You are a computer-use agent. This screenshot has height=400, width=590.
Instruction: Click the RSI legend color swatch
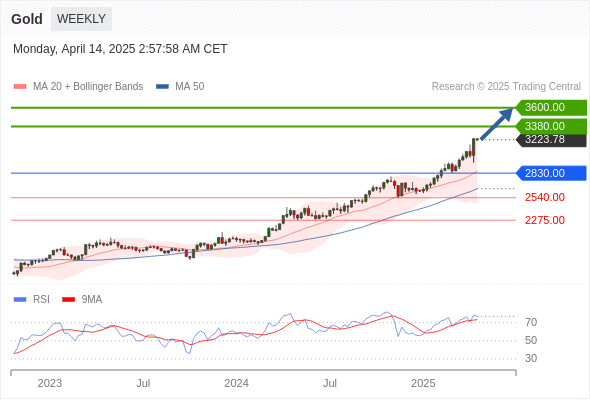(20, 300)
